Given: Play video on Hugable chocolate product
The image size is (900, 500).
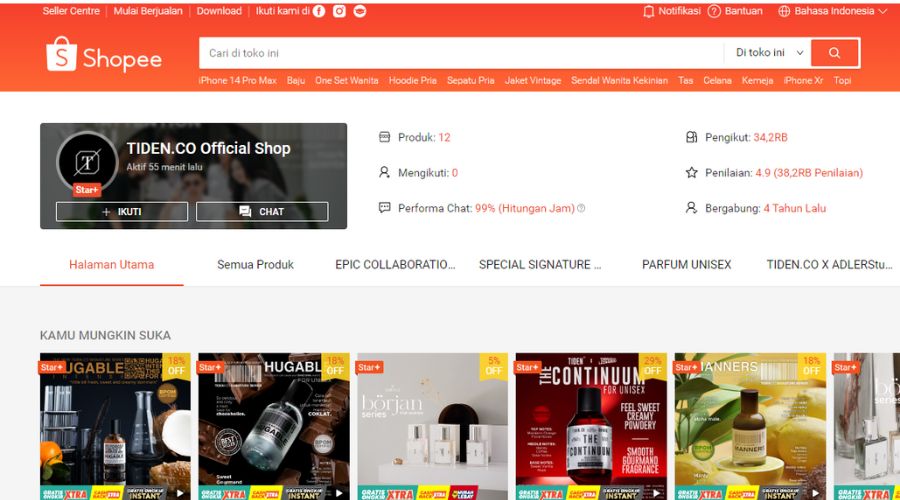Looking at the screenshot, I should [x=339, y=493].
